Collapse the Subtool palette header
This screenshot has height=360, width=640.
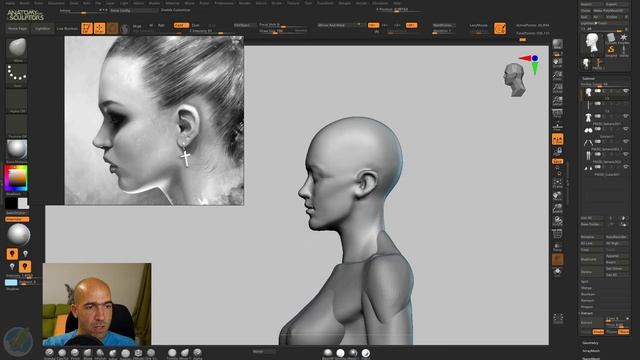coord(589,78)
